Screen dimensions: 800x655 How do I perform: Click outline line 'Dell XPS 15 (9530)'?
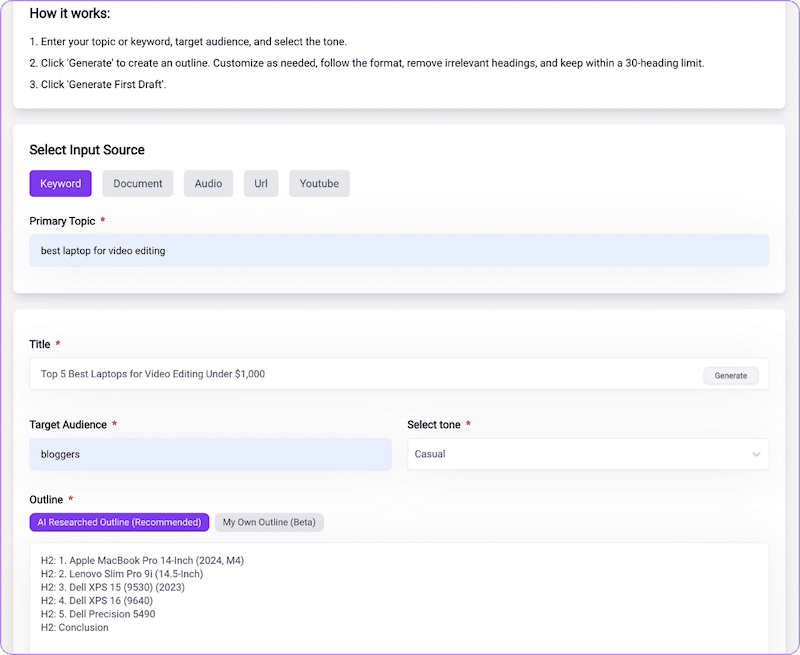(113, 587)
